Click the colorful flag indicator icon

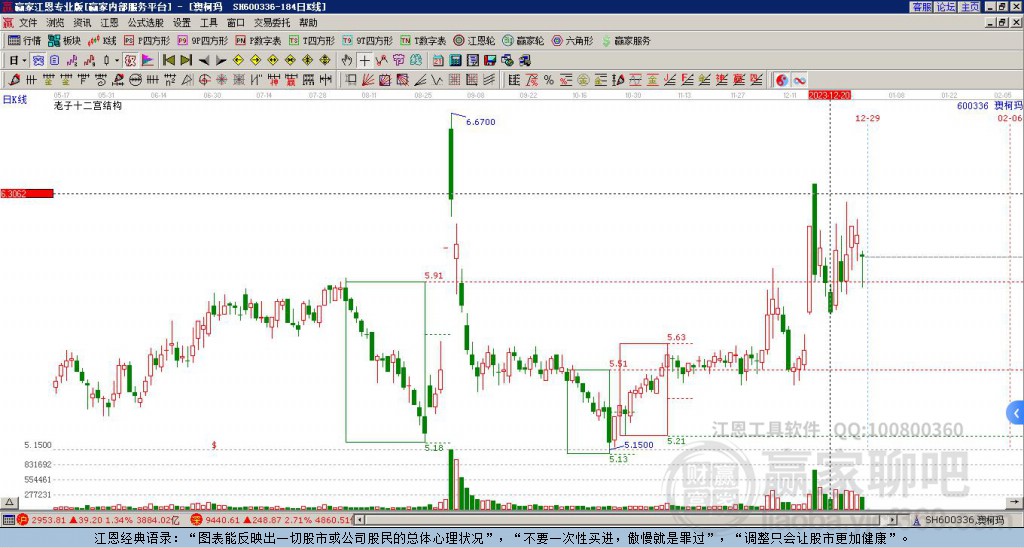click(147, 61)
